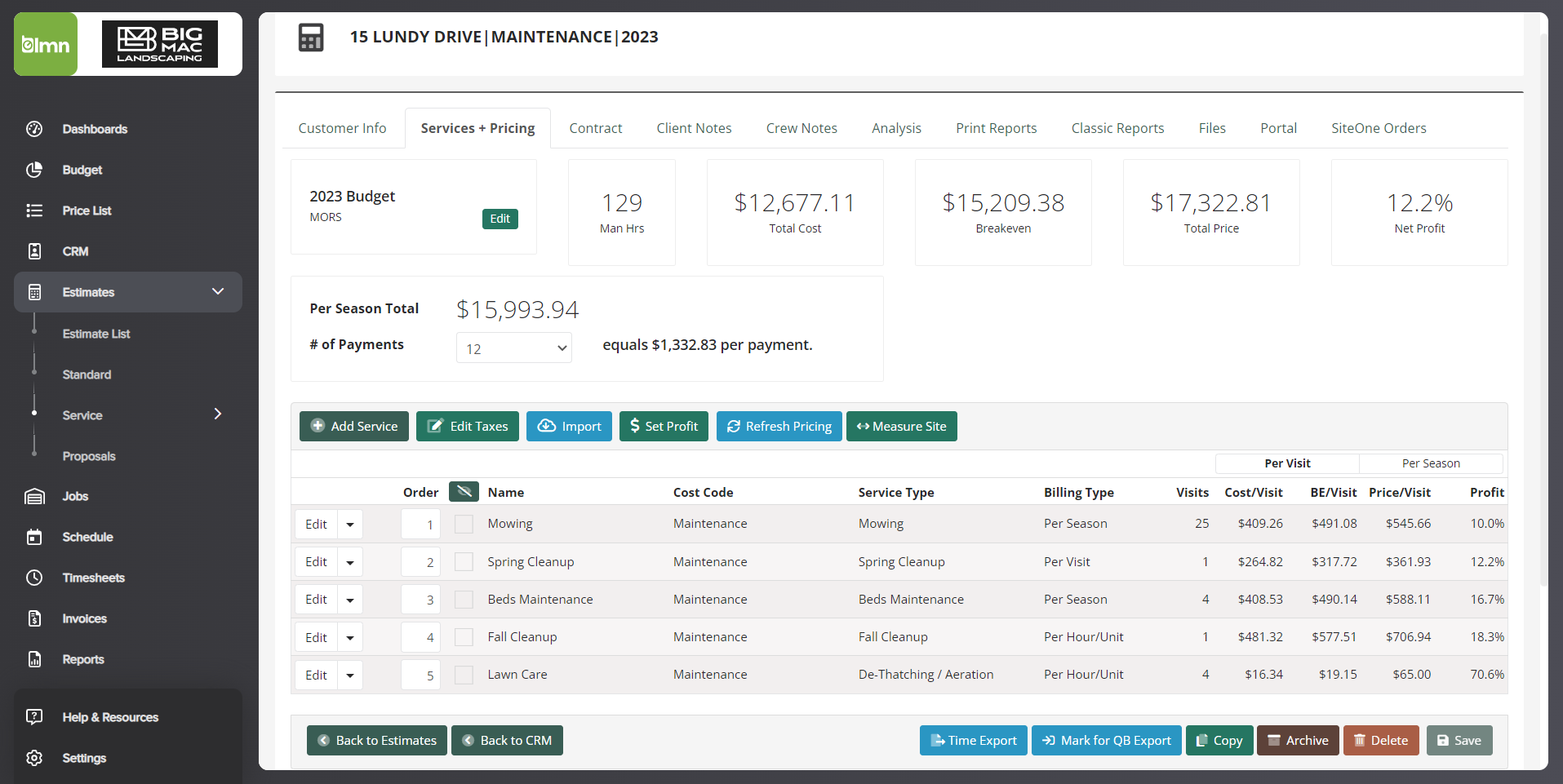Open the number of payments dropdown
1563x784 pixels.
pos(514,348)
